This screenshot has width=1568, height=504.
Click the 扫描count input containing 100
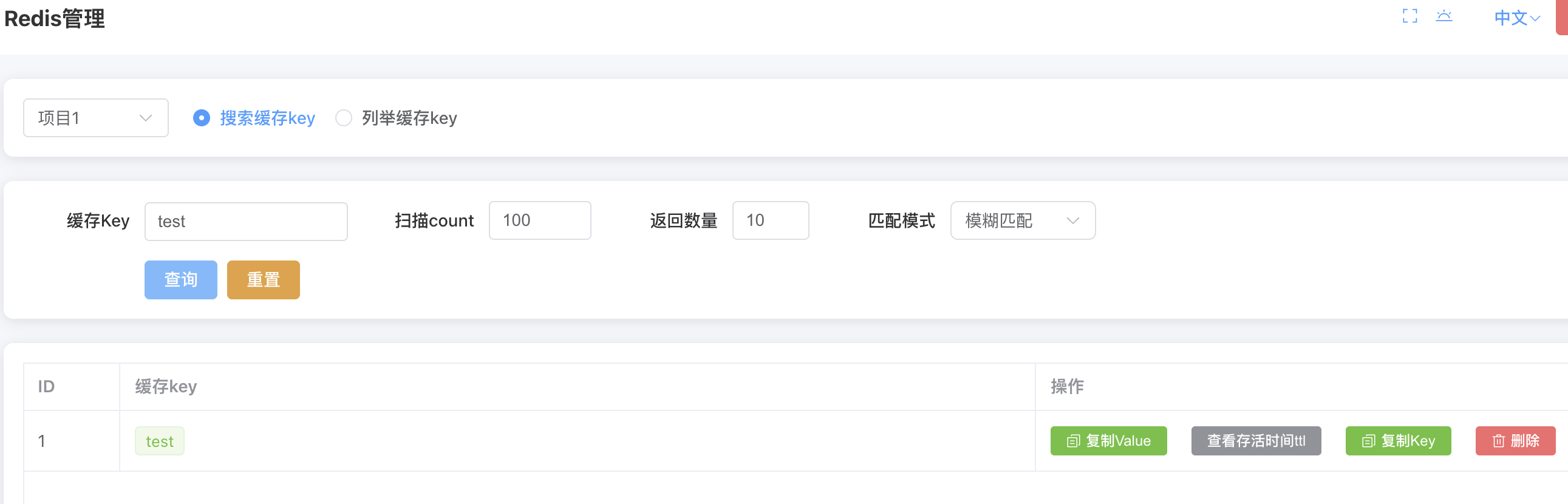540,220
